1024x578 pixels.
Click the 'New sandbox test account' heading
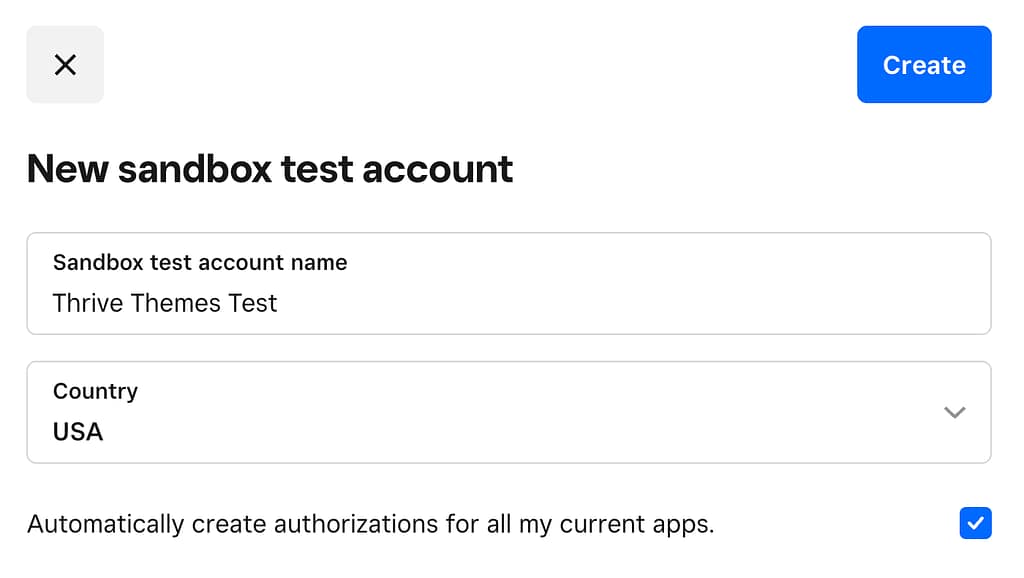tap(270, 169)
